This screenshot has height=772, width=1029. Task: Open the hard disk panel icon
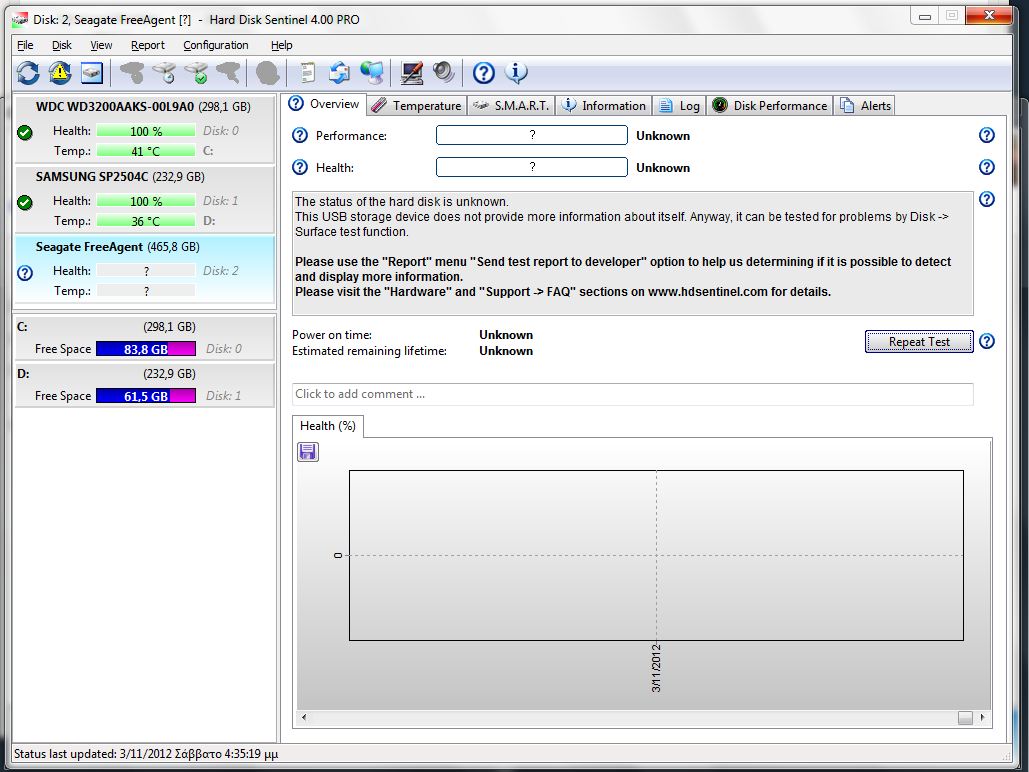[92, 73]
